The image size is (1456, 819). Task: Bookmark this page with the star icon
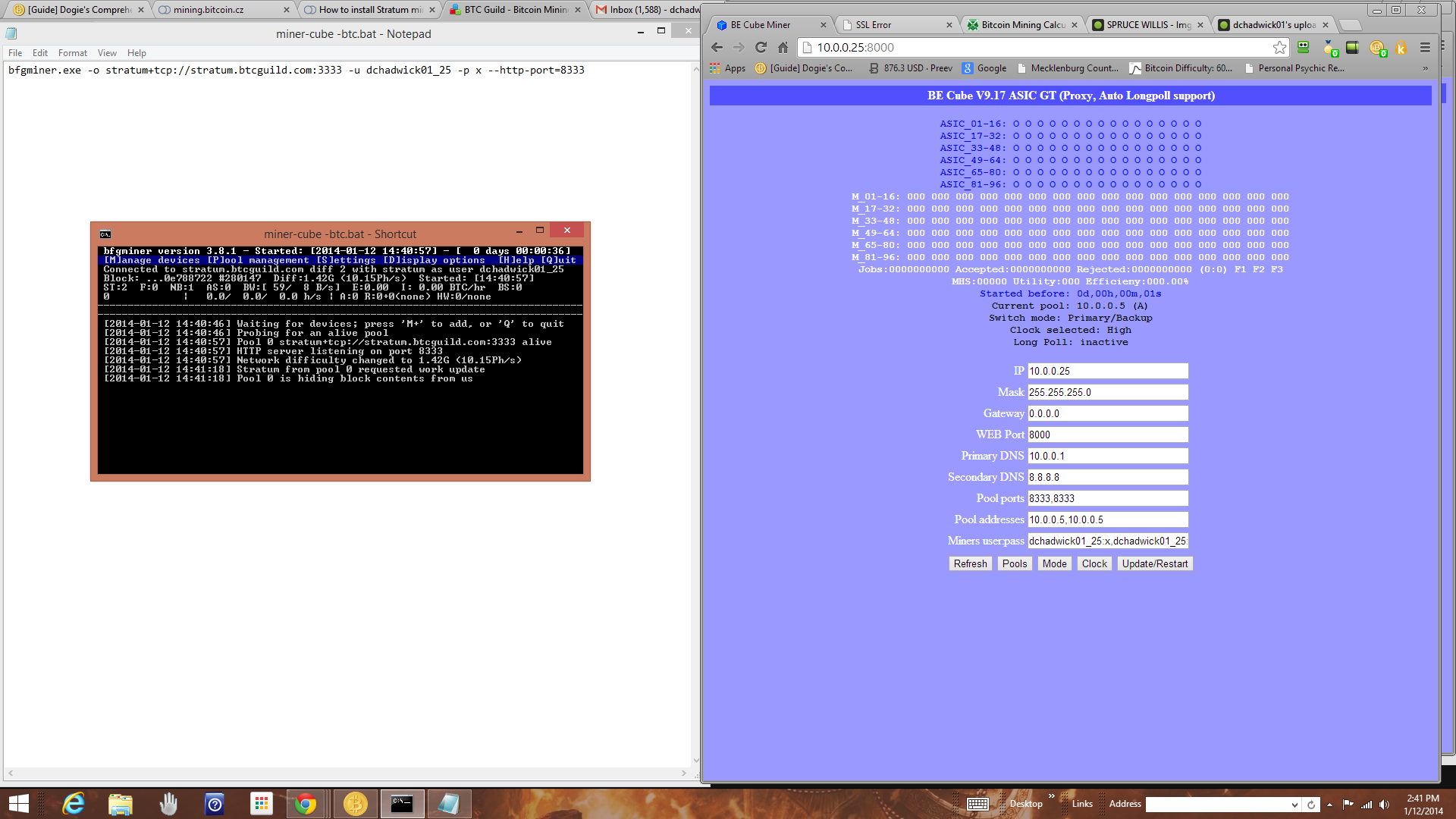pyautogui.click(x=1279, y=48)
